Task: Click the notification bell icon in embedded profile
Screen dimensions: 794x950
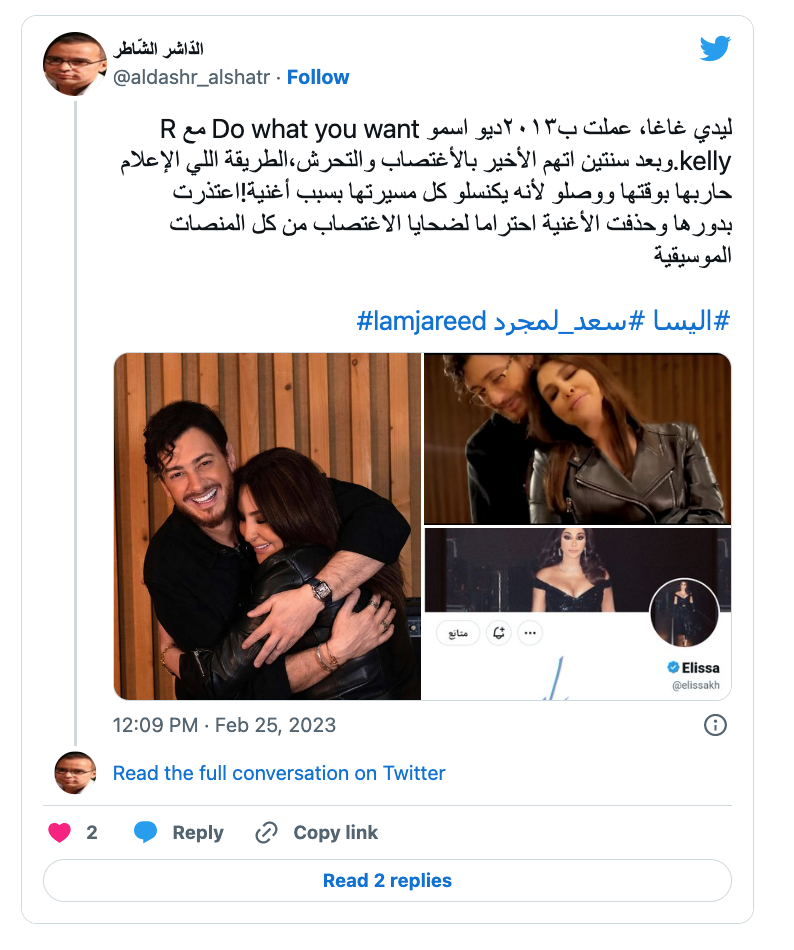Action: (x=499, y=633)
